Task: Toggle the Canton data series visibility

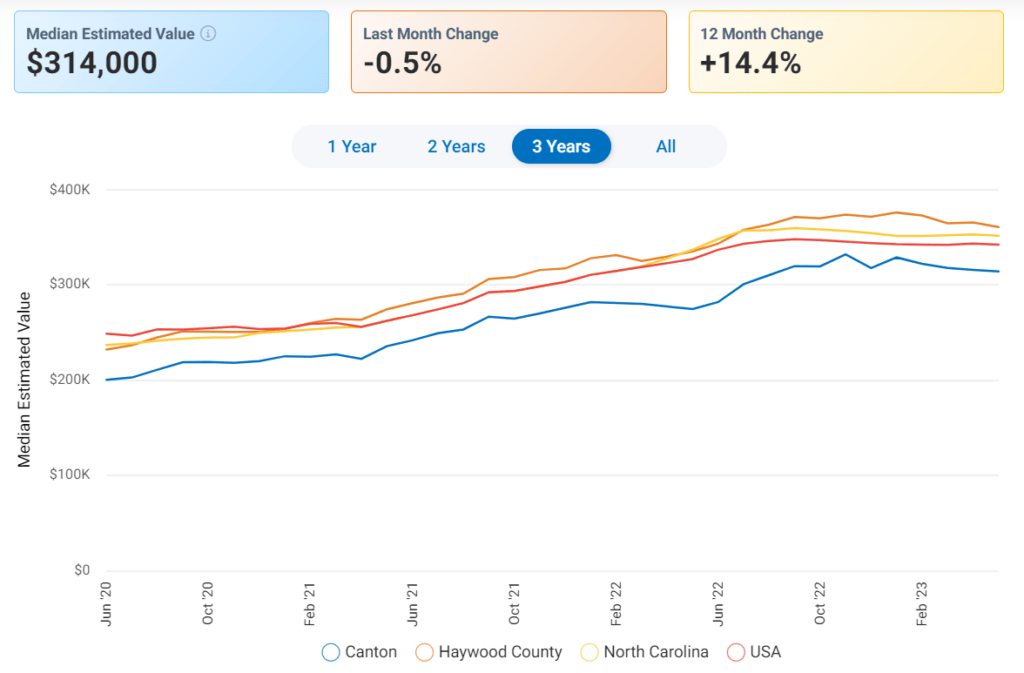Action: (360, 651)
